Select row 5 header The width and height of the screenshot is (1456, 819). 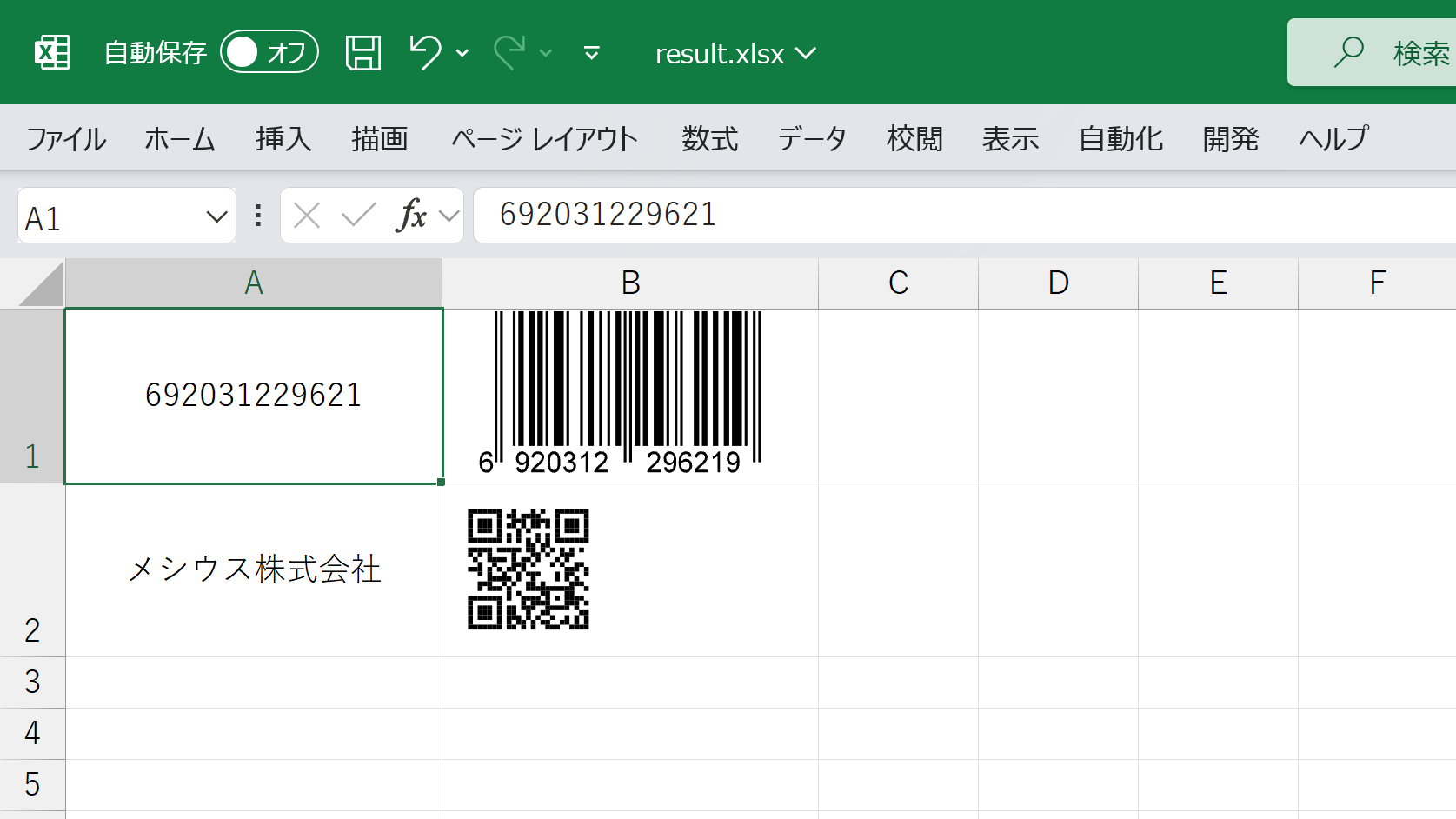click(x=32, y=785)
